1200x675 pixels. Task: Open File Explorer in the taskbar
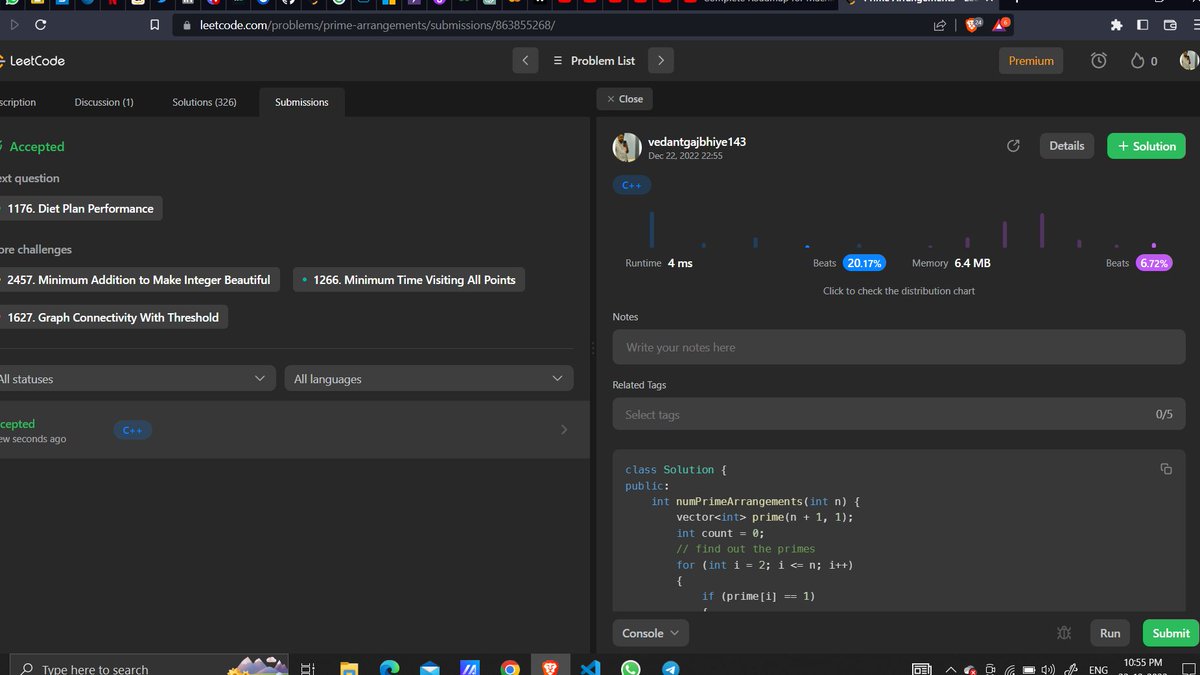pyautogui.click(x=349, y=669)
